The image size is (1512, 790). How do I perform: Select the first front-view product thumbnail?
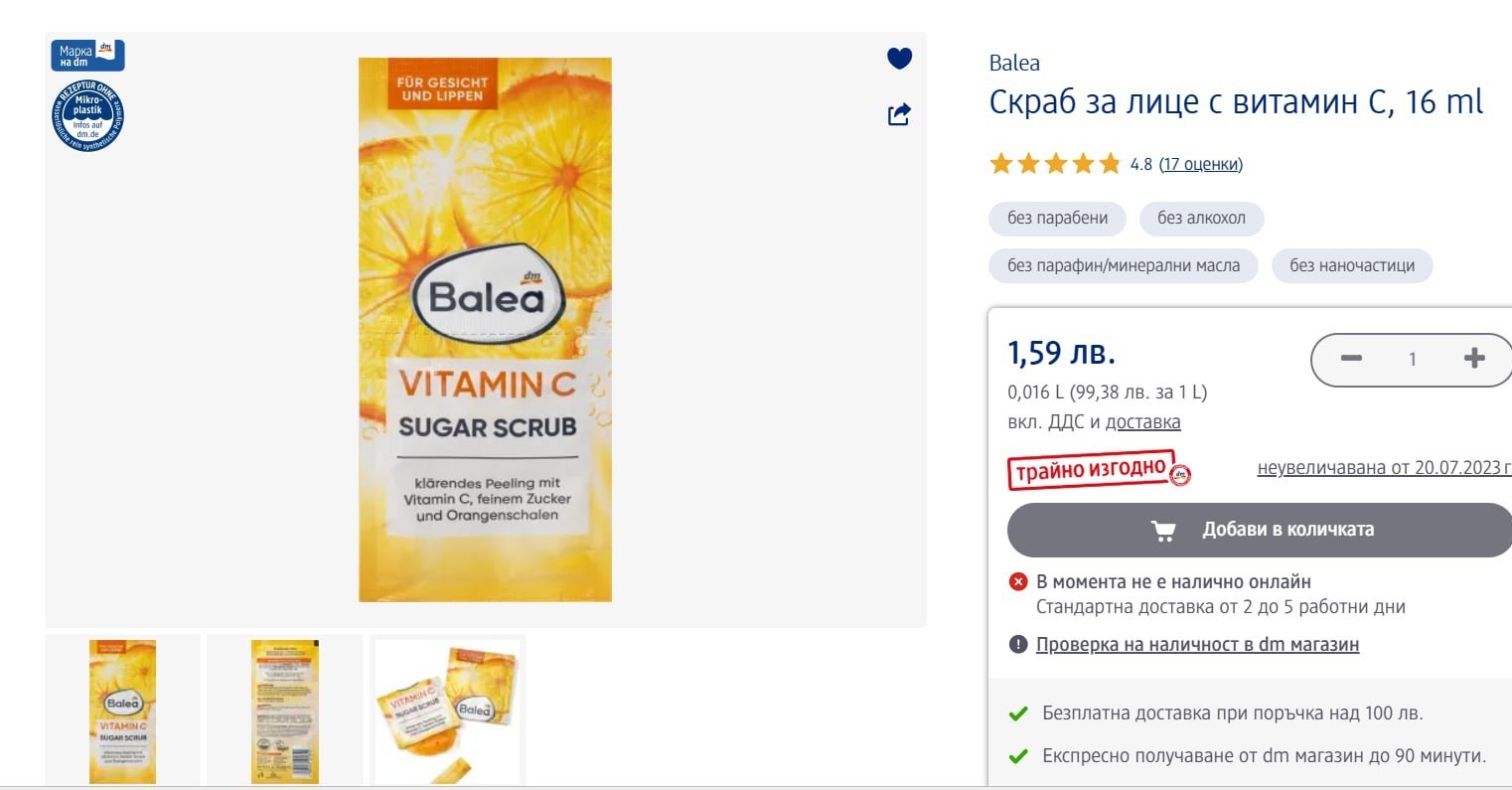pos(122,711)
